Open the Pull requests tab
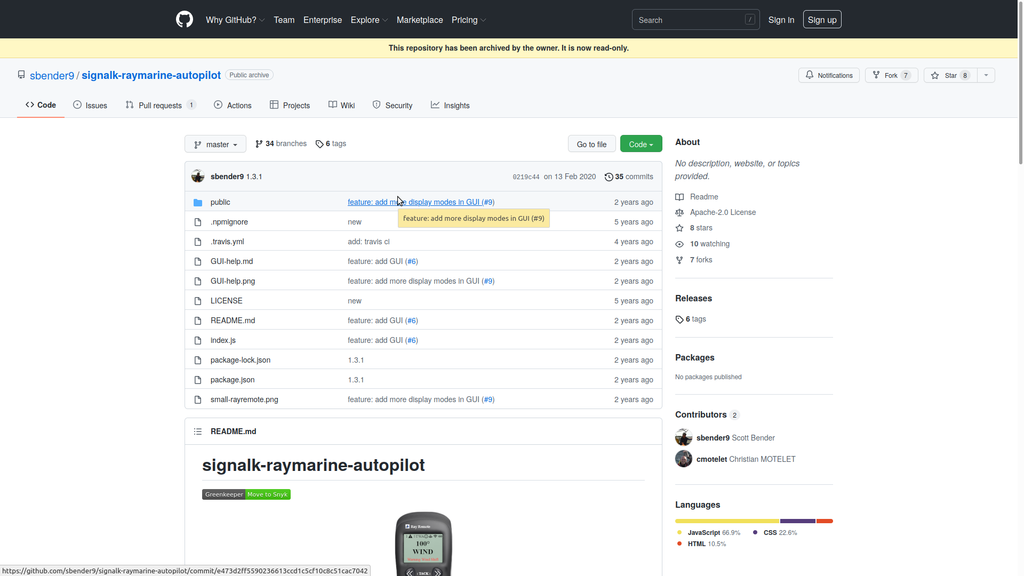 coord(161,105)
